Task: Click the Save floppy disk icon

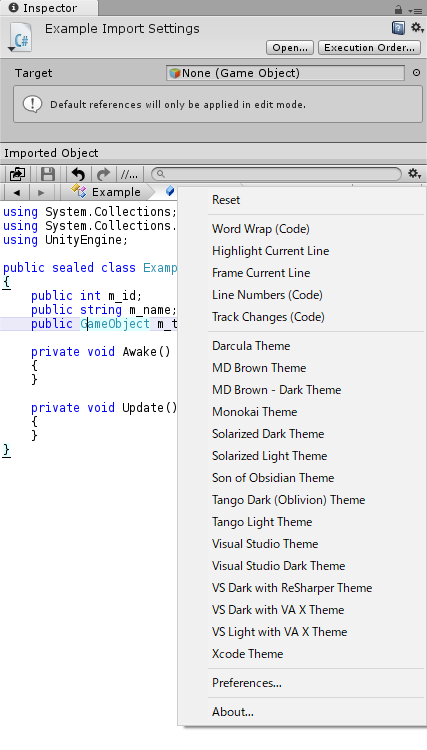Action: 48,174
